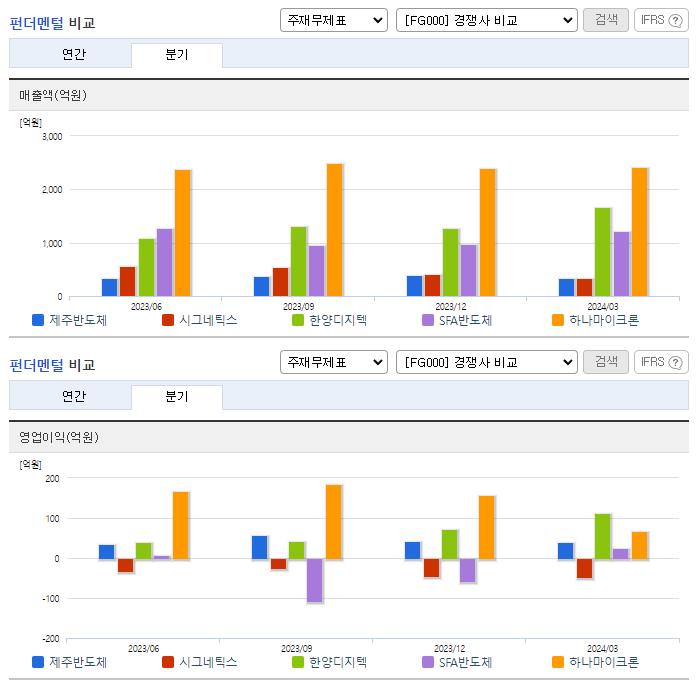Screen dimensions: 696x684
Task: Click the red 시그네틱스 revenue bar for 2023/06
Action: (x=127, y=281)
